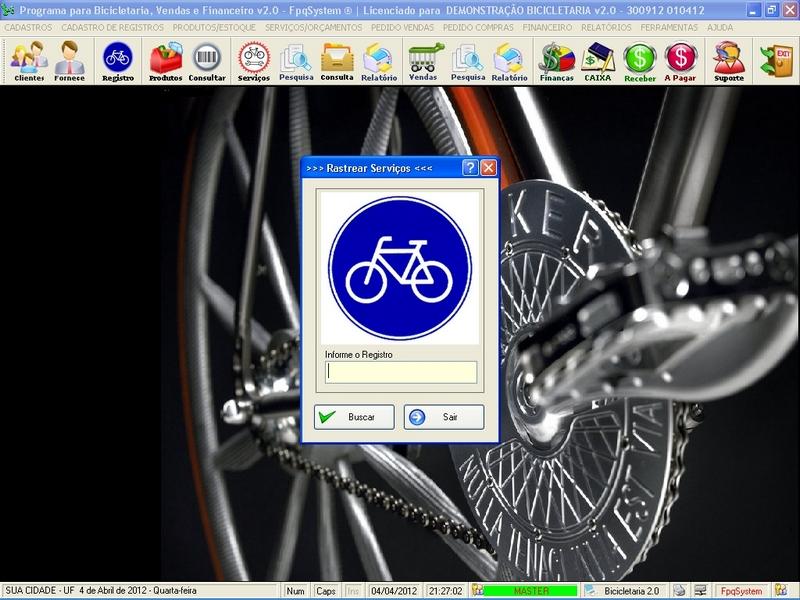Click the help question mark in dialog

tap(470, 168)
